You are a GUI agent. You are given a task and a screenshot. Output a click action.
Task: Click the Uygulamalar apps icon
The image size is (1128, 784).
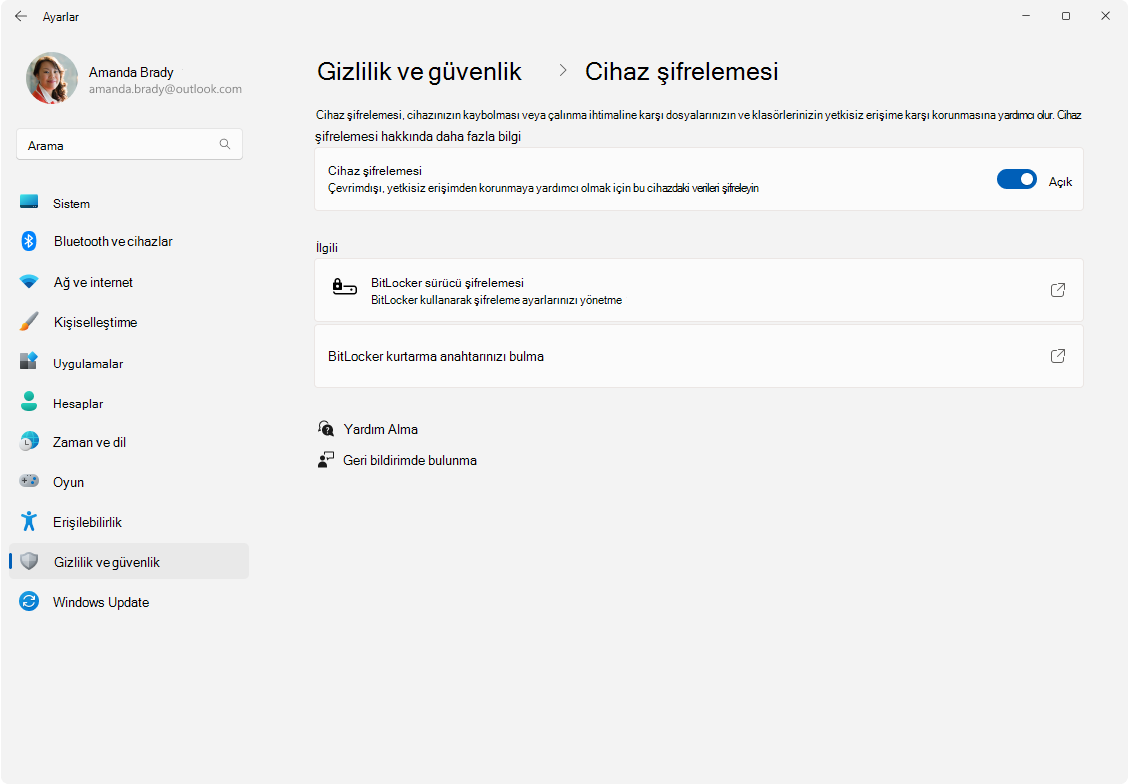[x=29, y=361]
